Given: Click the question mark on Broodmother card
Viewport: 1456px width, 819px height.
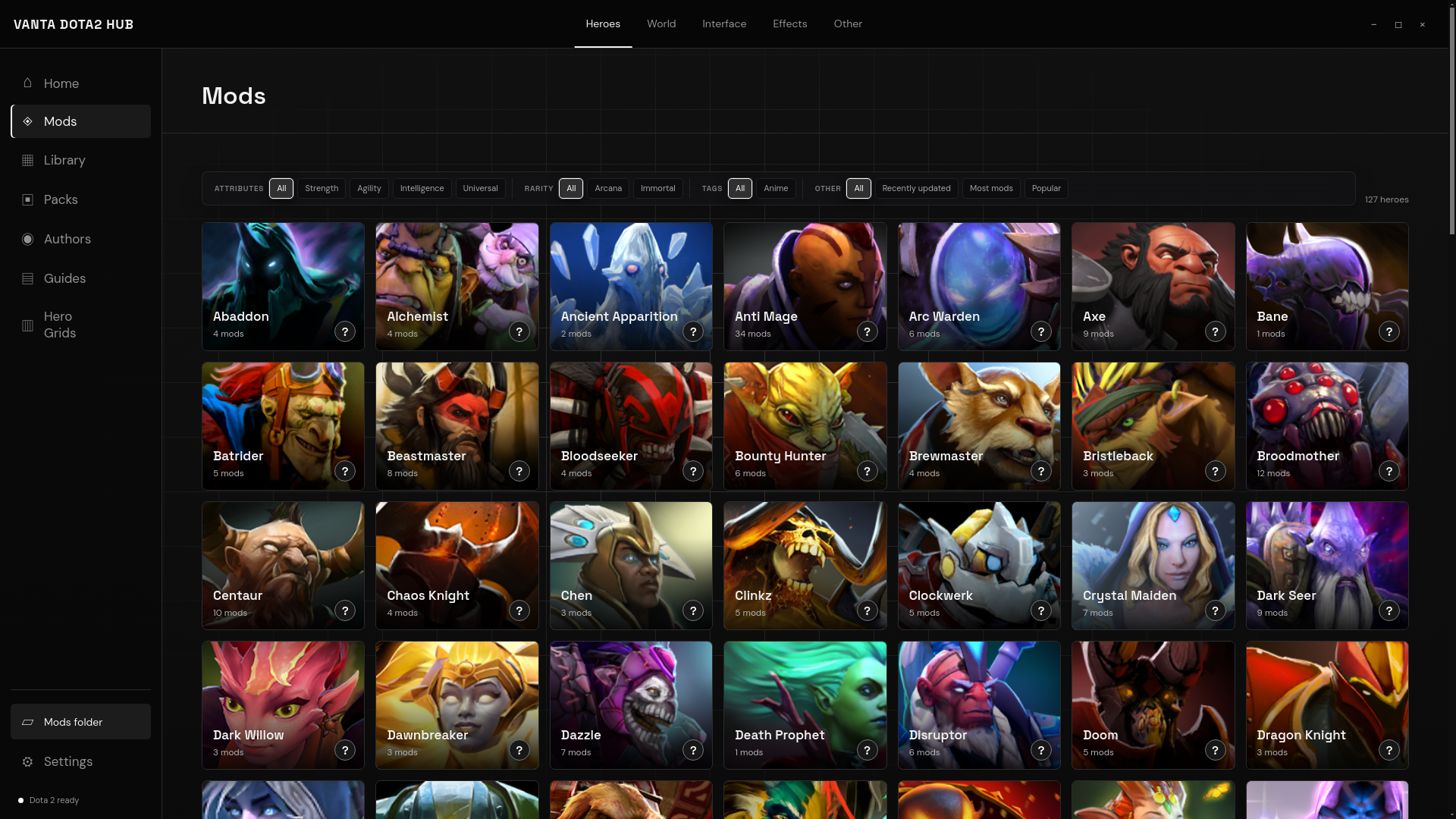Looking at the screenshot, I should pos(1389,471).
